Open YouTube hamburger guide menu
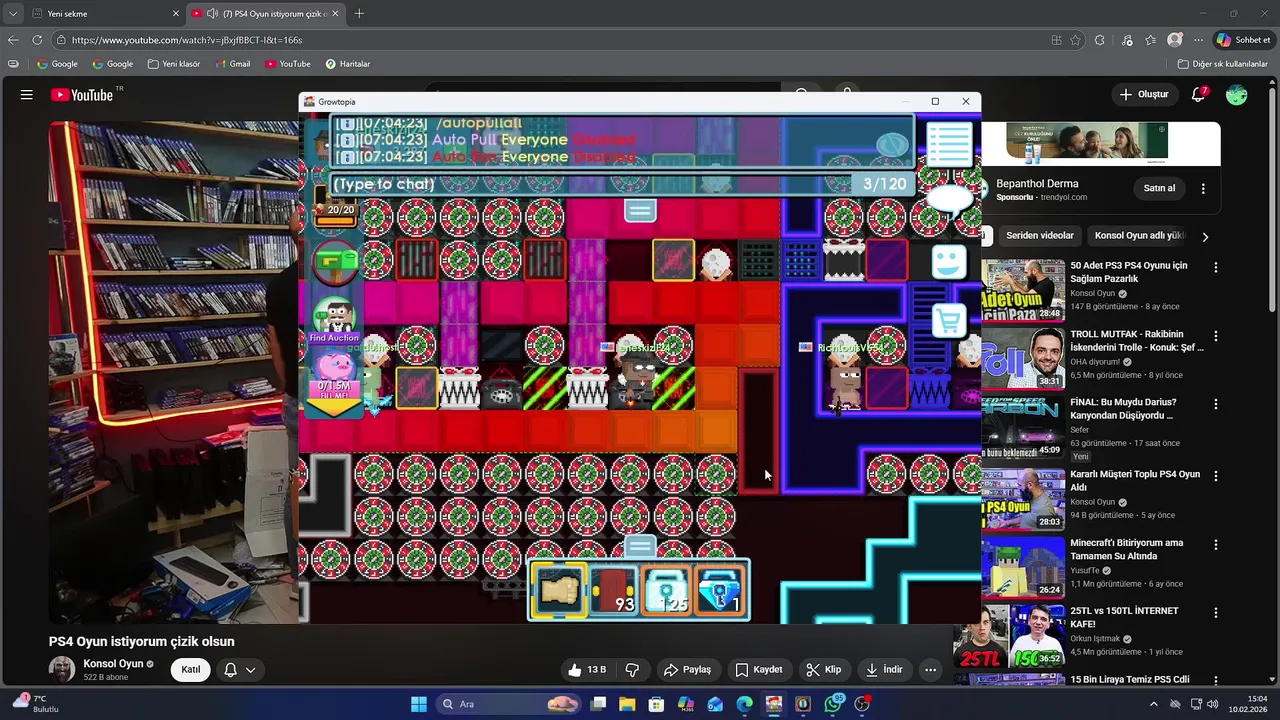The image size is (1280, 720). [27, 95]
